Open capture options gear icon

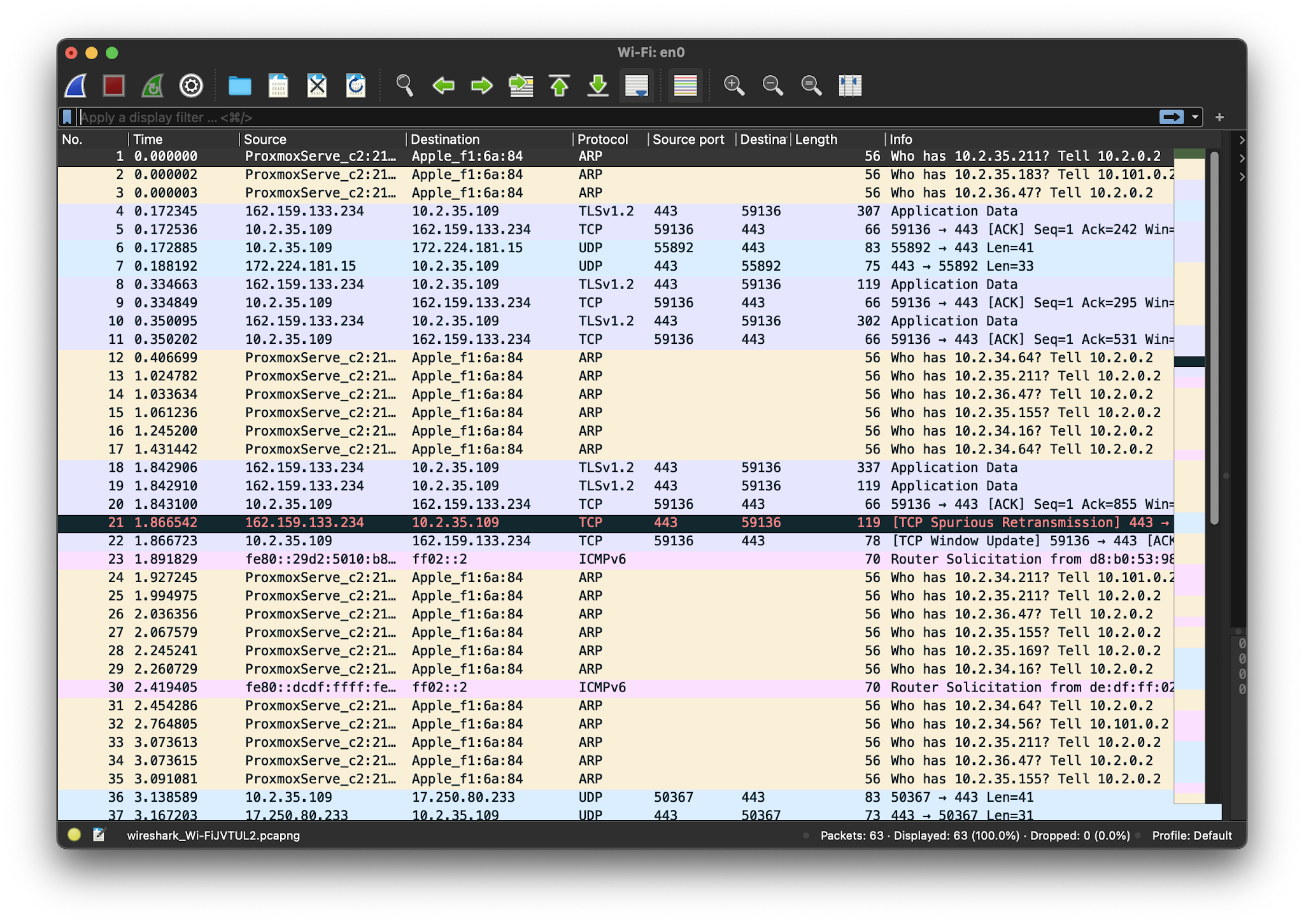point(191,85)
